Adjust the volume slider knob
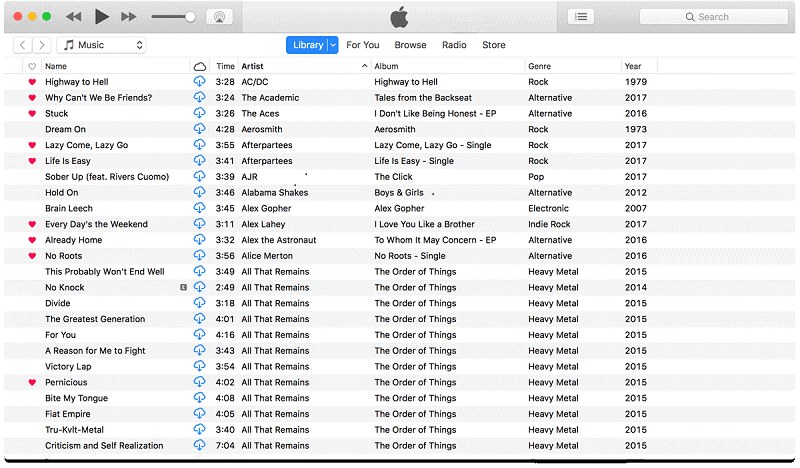This screenshot has width=800, height=468. [190, 17]
